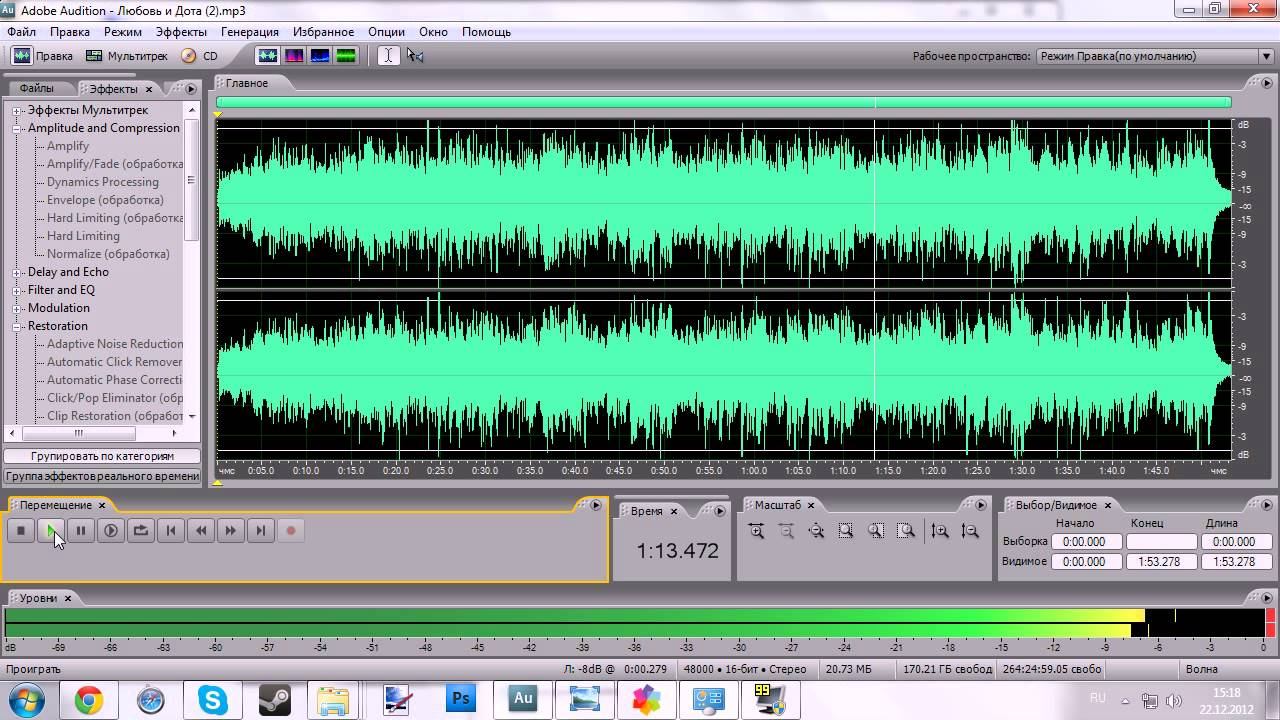Start playback with the Play button
The width and height of the screenshot is (1280, 720).
[51, 531]
